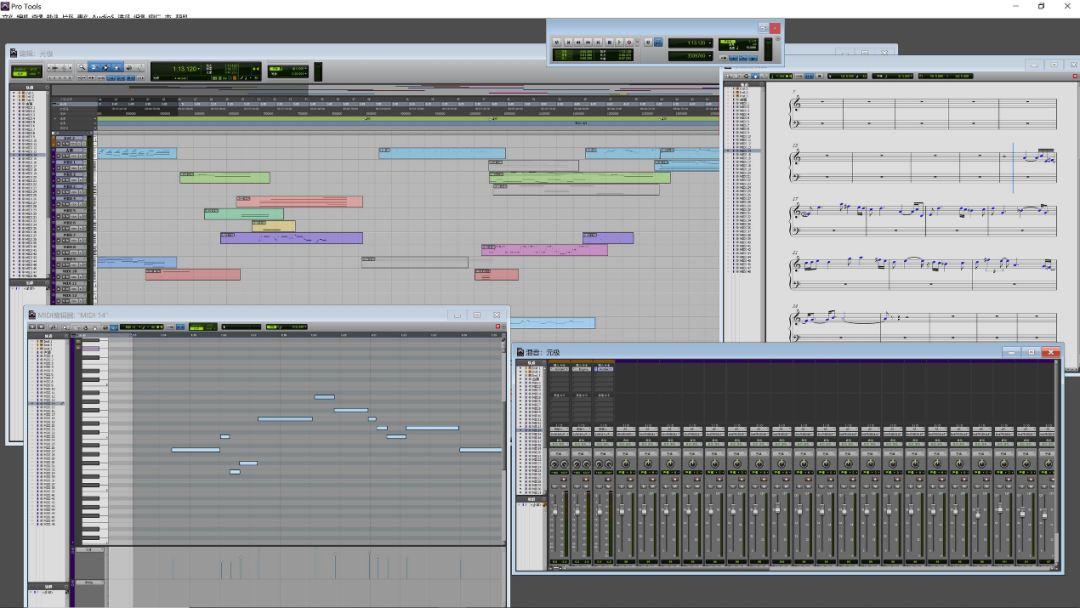Click the first channel volume fader in the Mix window
1080x608 pixels.
554,511
